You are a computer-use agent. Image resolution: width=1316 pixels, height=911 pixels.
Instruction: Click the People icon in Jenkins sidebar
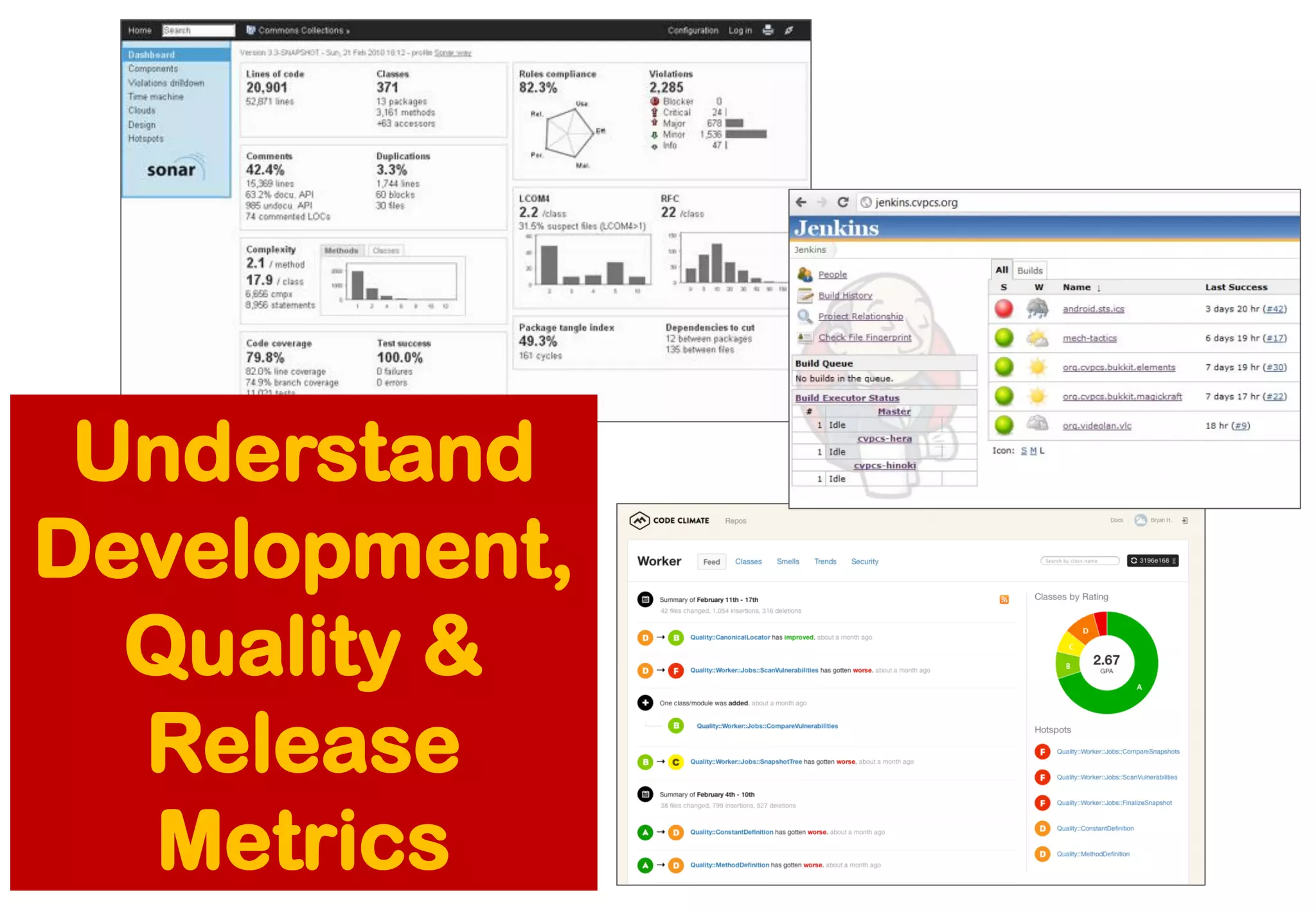[805, 274]
